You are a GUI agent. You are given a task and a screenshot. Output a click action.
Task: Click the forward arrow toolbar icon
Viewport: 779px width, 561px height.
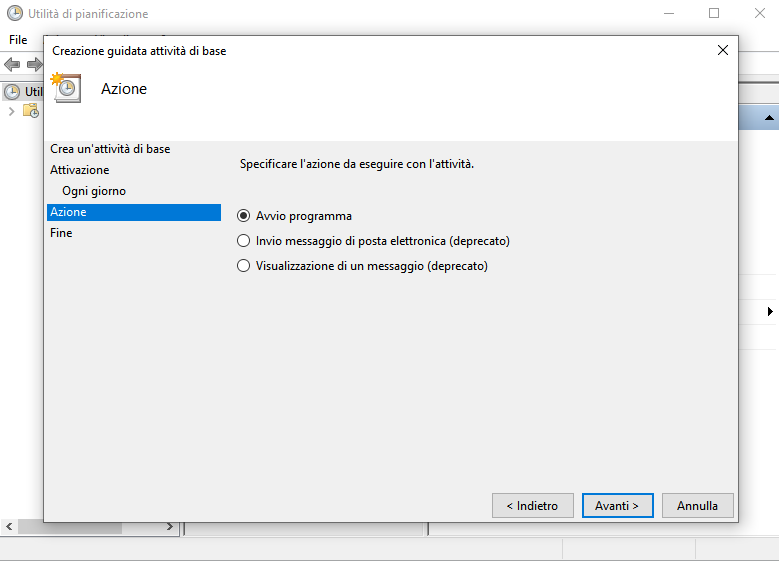tap(34, 64)
